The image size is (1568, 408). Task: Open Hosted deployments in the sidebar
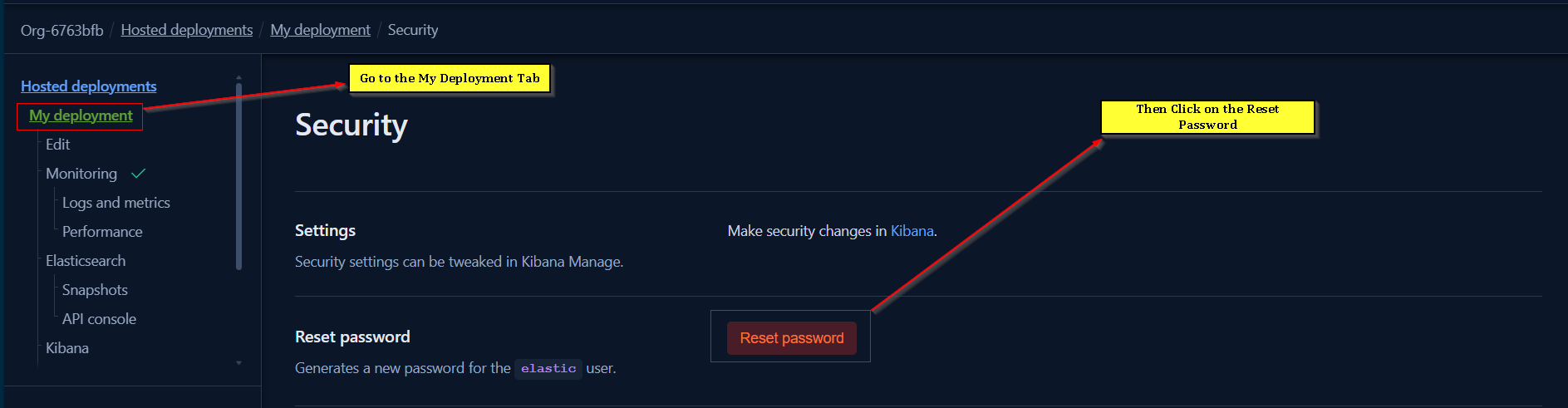click(88, 86)
